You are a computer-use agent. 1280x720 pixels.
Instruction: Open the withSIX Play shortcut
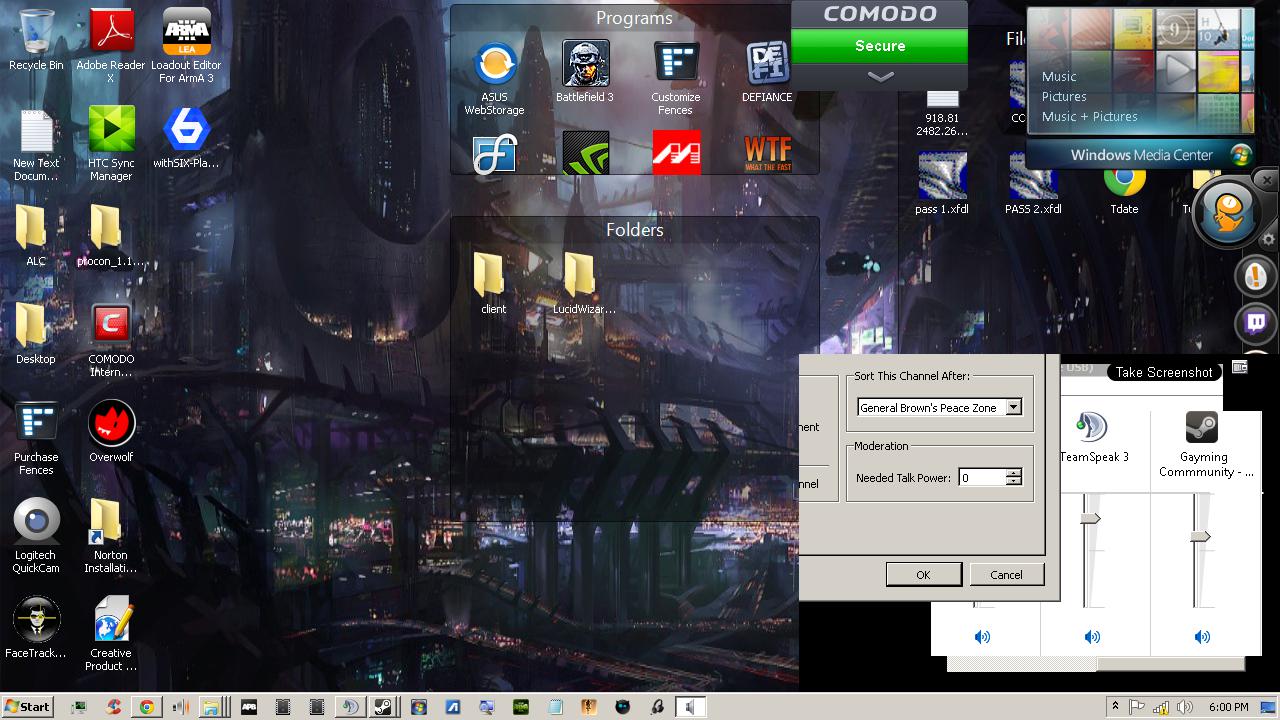pos(186,138)
